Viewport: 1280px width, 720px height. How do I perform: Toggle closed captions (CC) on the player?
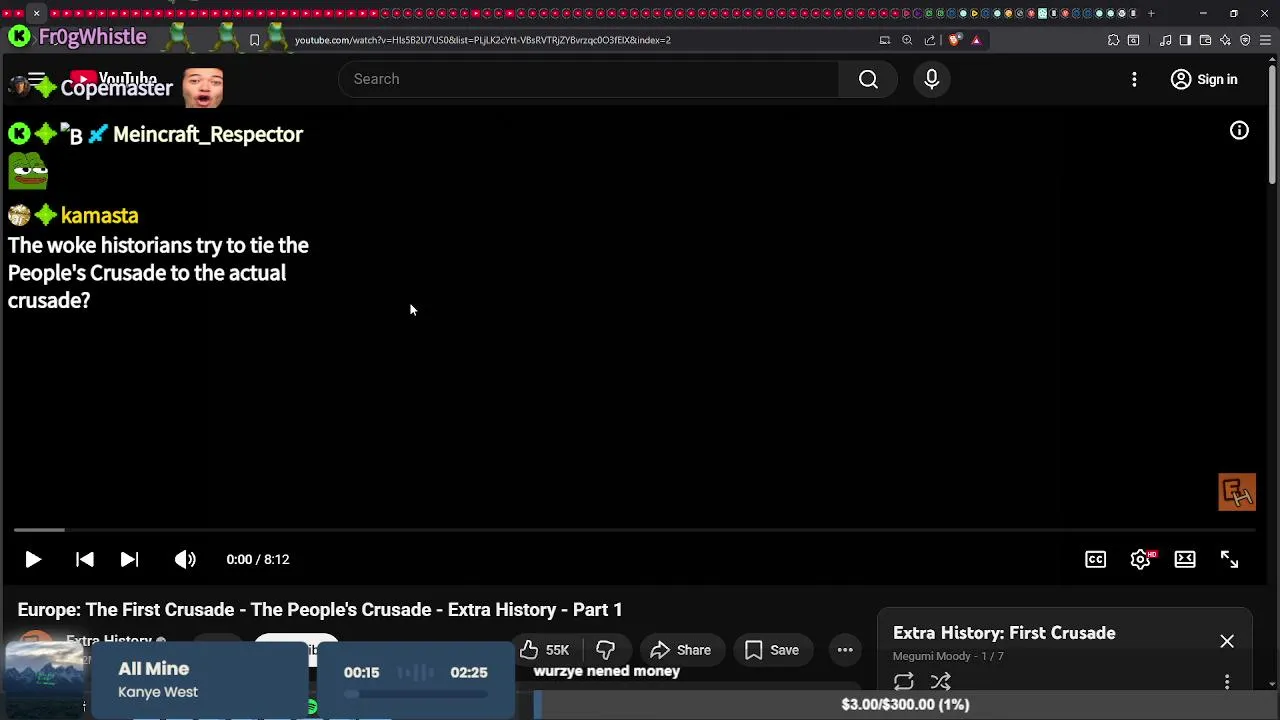coord(1096,559)
